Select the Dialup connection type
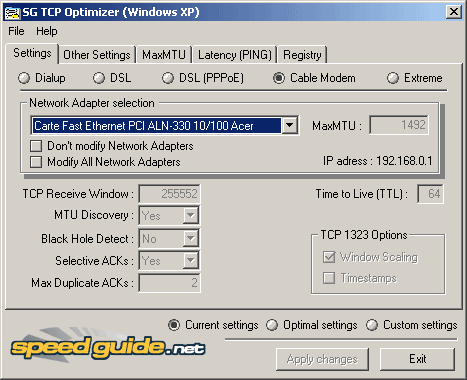Viewport: 467px width, 380px height. tap(42, 78)
